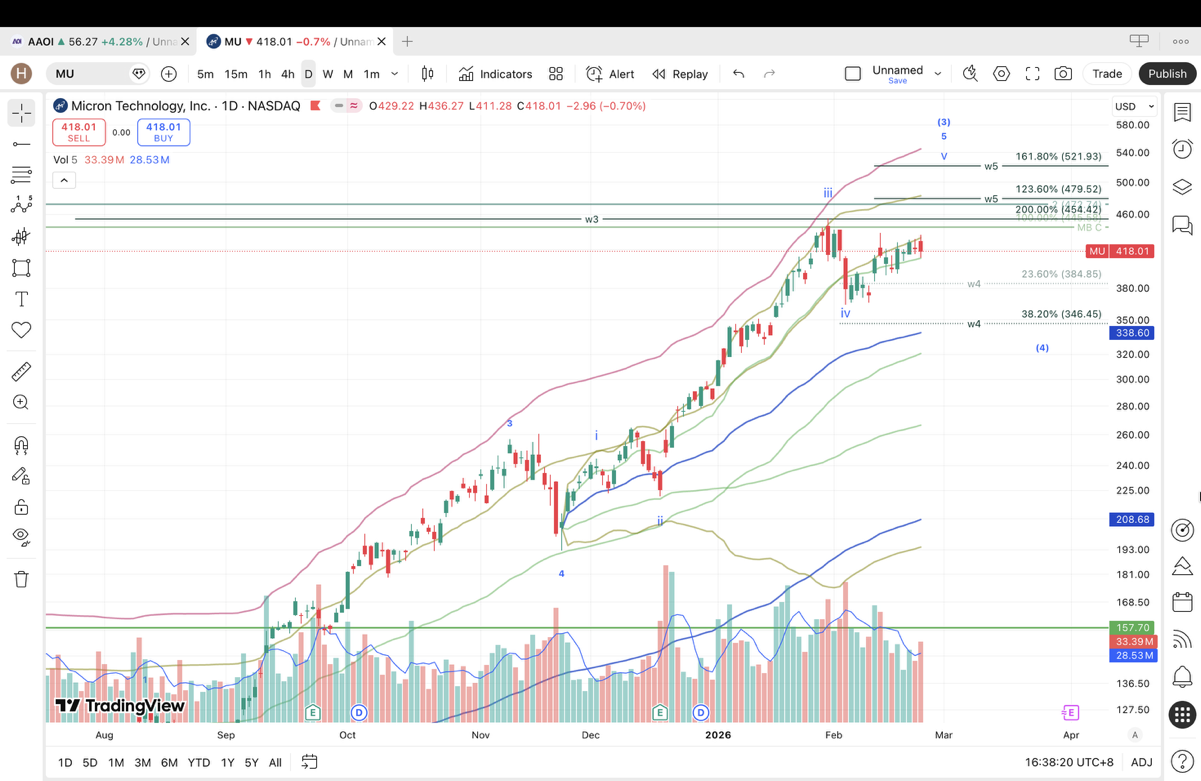Open the USD currency dropdown
Viewport: 1201px width, 781px height.
1134,106
